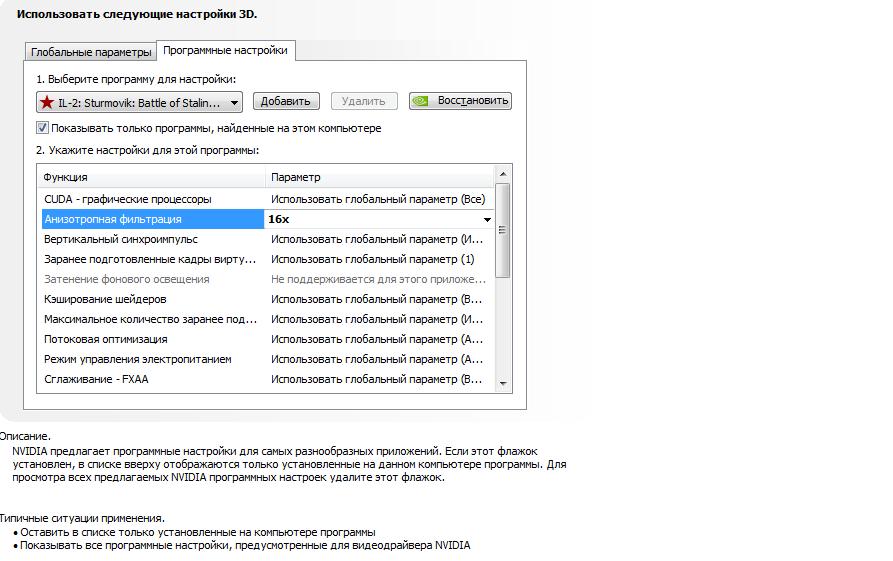This screenshot has width=893, height=561.
Task: Expand the 16x anisotropic filtering dropdown arrow
Action: [x=487, y=219]
